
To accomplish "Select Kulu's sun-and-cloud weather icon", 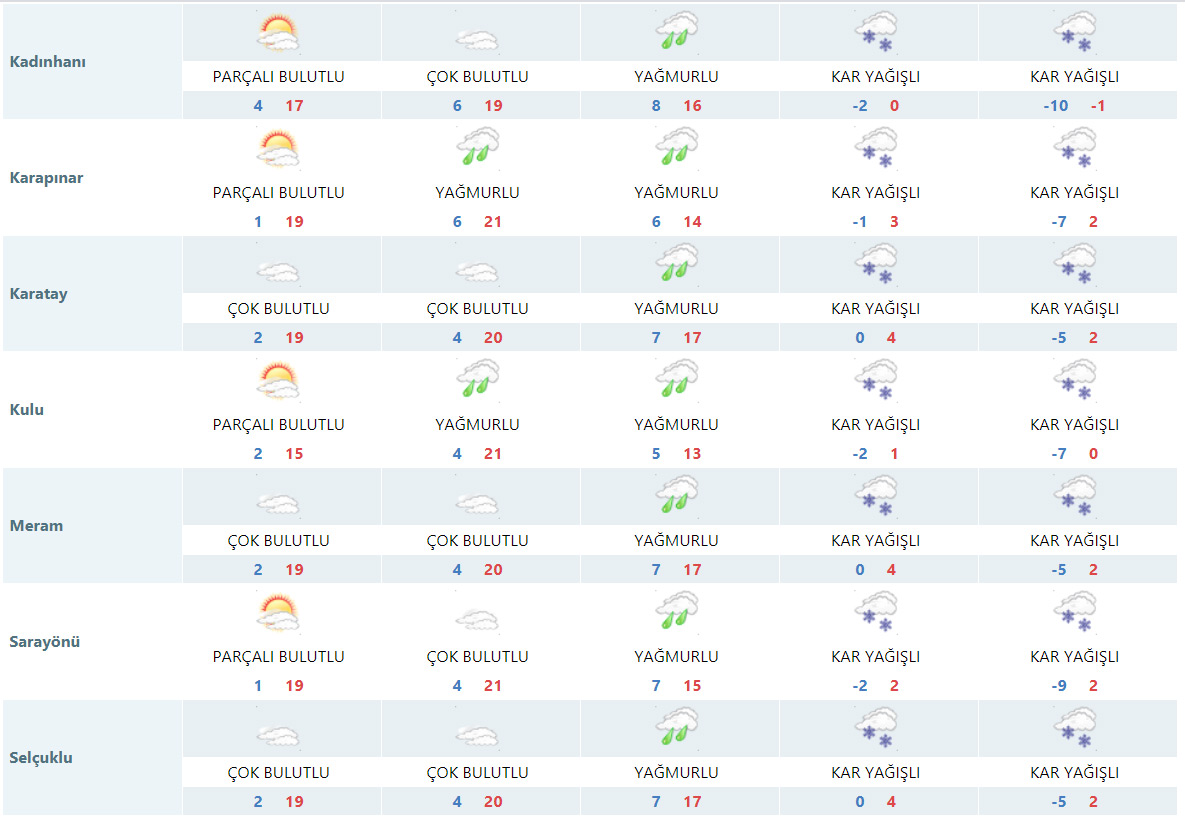I will click(x=278, y=382).
